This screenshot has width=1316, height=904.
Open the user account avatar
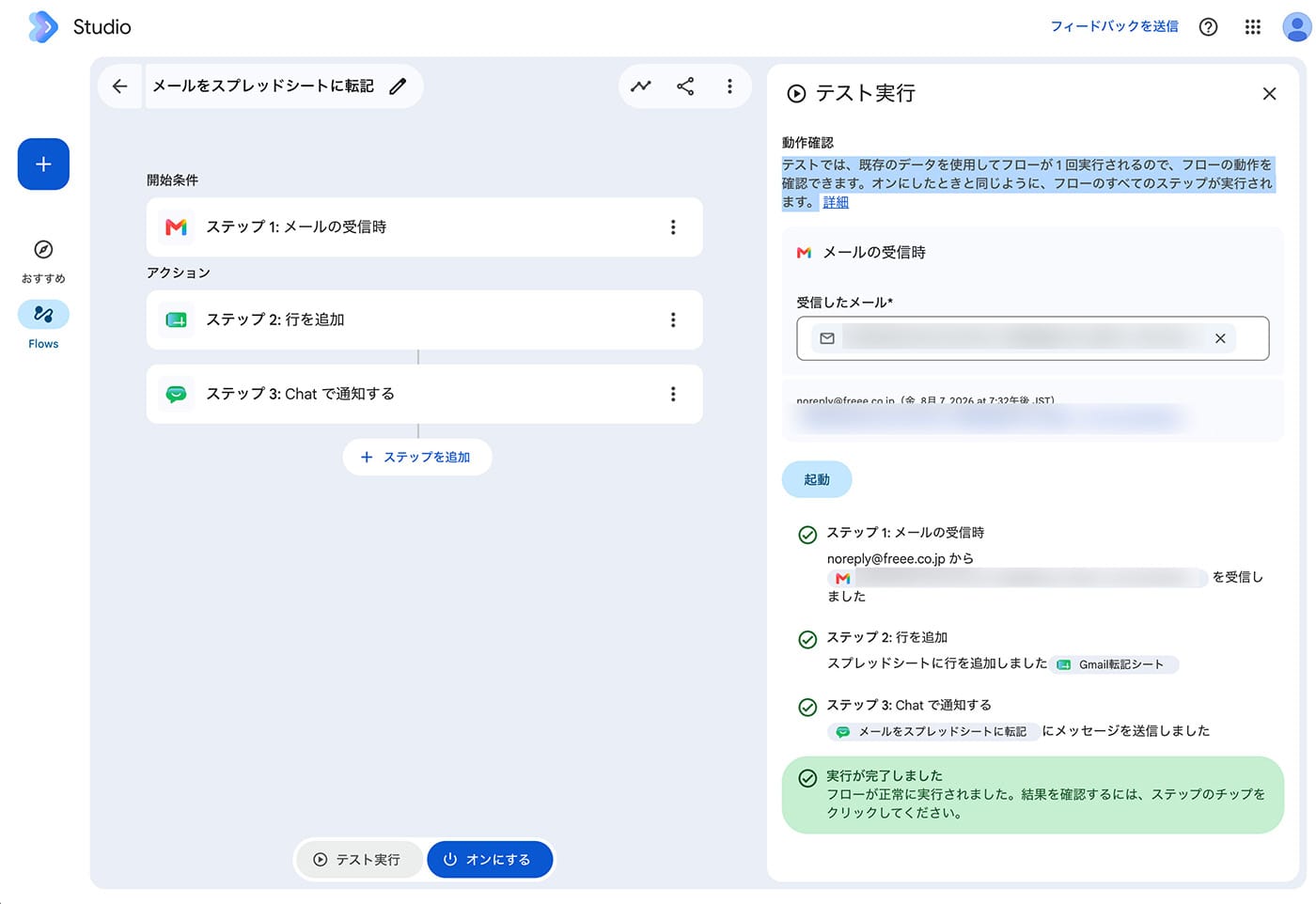coord(1297,27)
